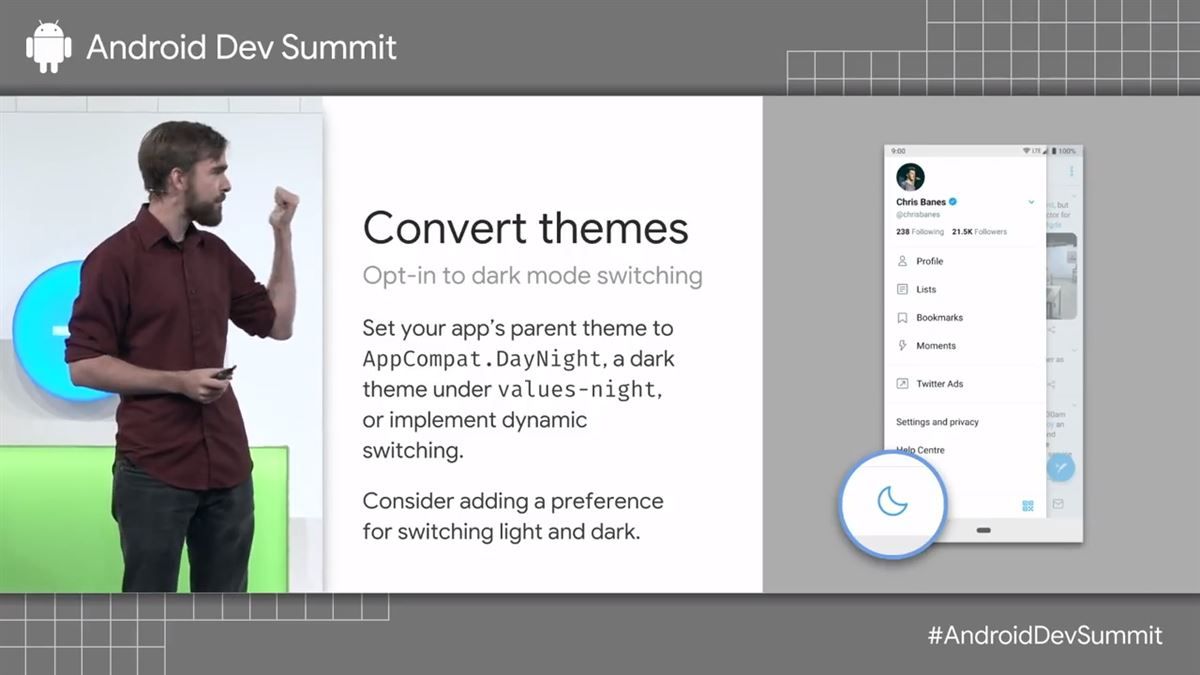Click the Bookmarks ribbon icon

click(x=902, y=317)
